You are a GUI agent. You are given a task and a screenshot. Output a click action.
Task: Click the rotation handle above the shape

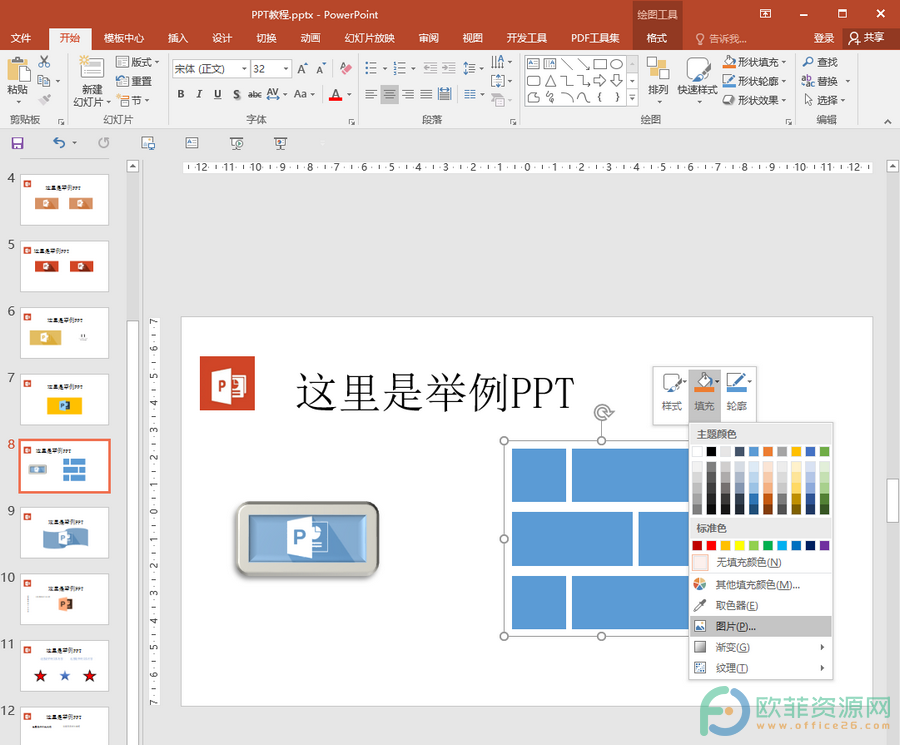(603, 412)
